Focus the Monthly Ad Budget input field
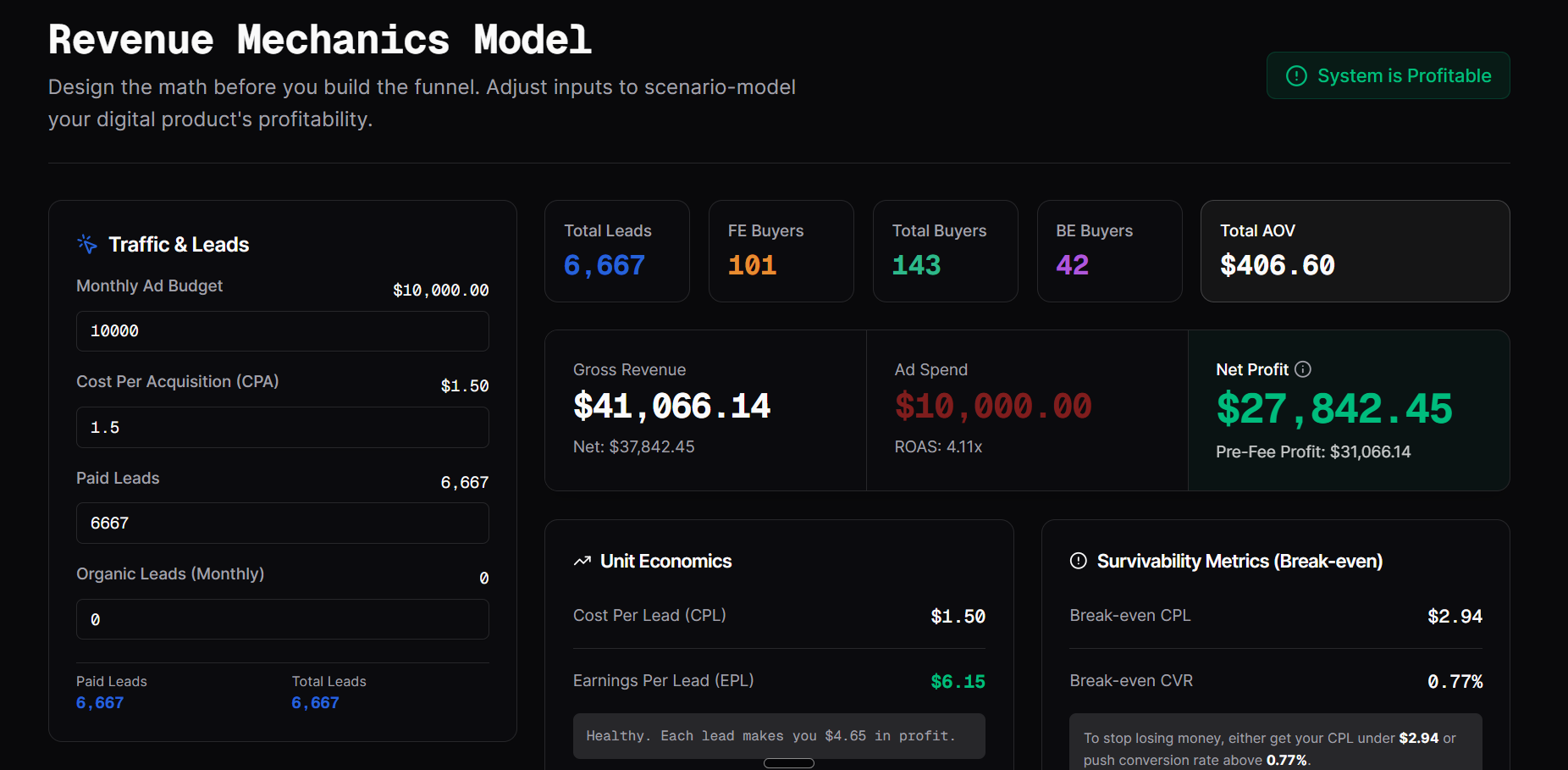The height and width of the screenshot is (770, 1568). coord(283,331)
